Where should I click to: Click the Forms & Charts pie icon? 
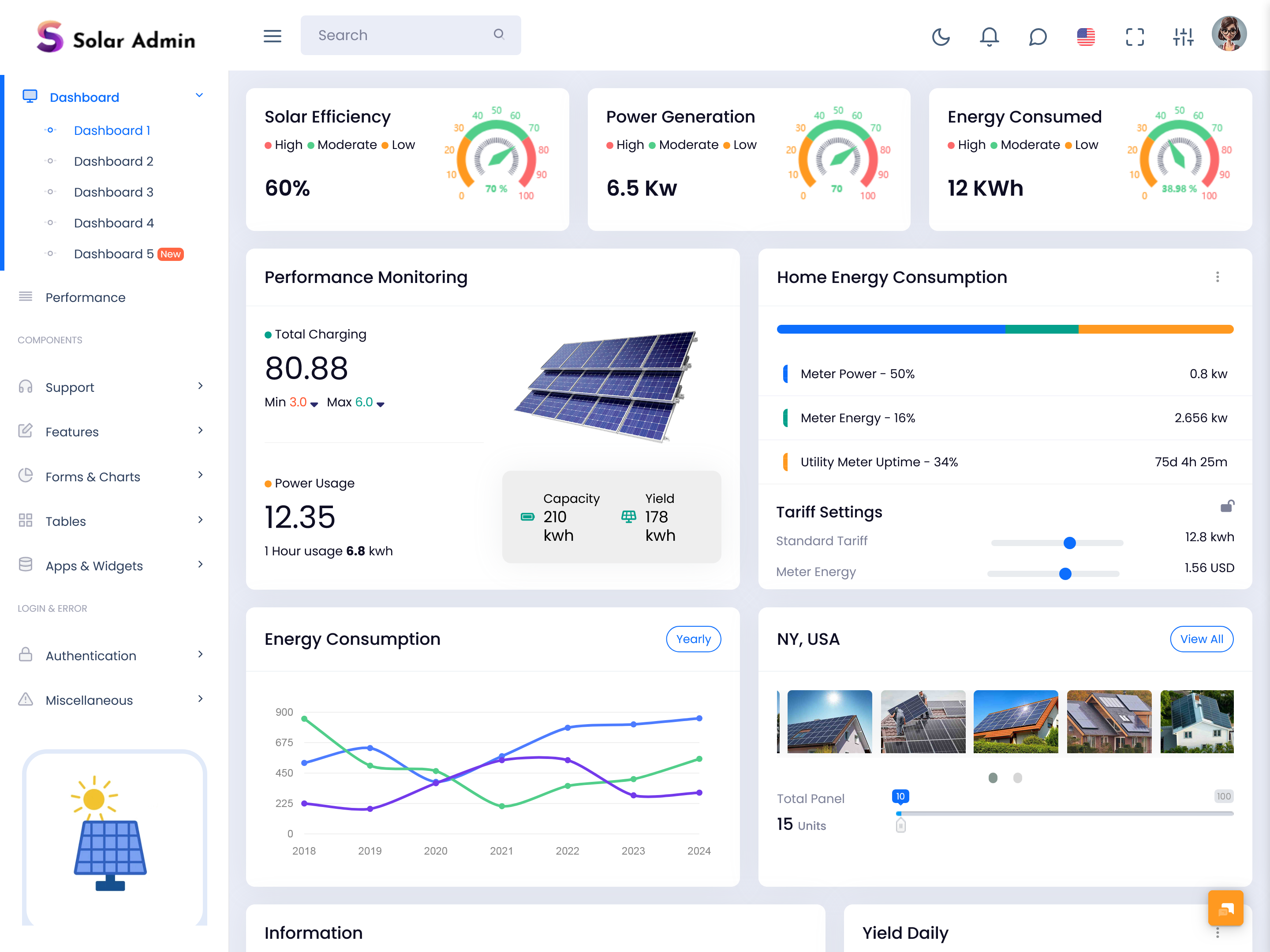[25, 475]
